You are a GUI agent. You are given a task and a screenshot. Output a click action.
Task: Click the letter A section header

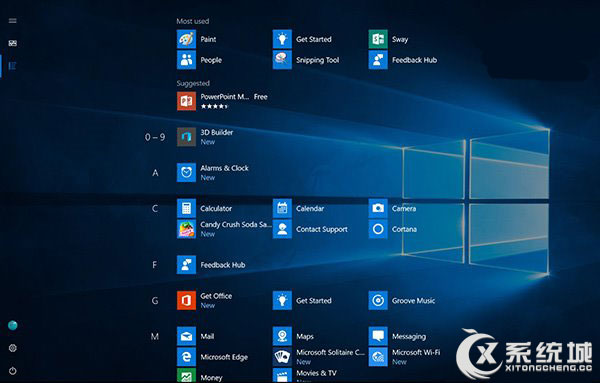coord(155,173)
